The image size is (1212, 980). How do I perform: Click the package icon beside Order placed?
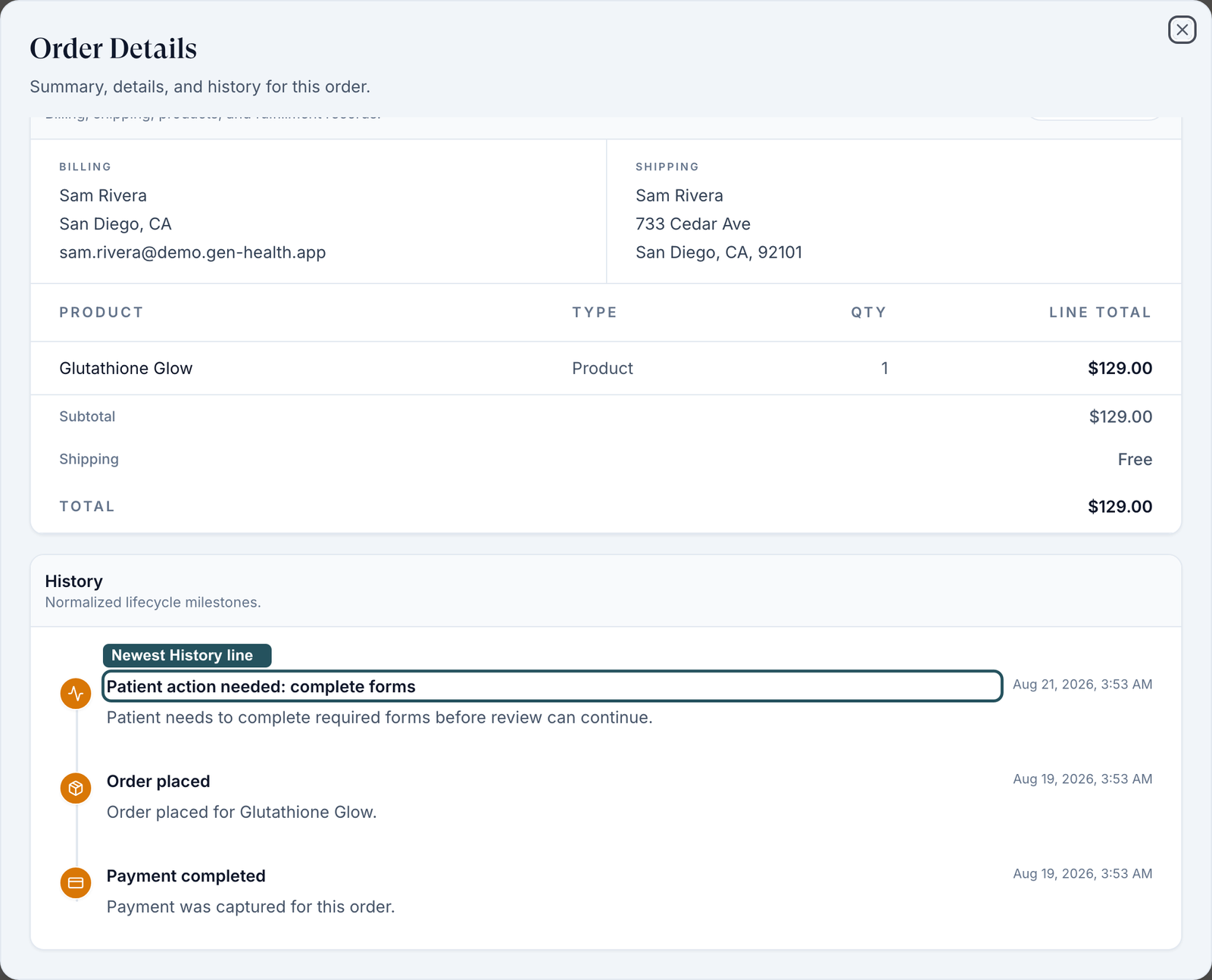point(76,788)
